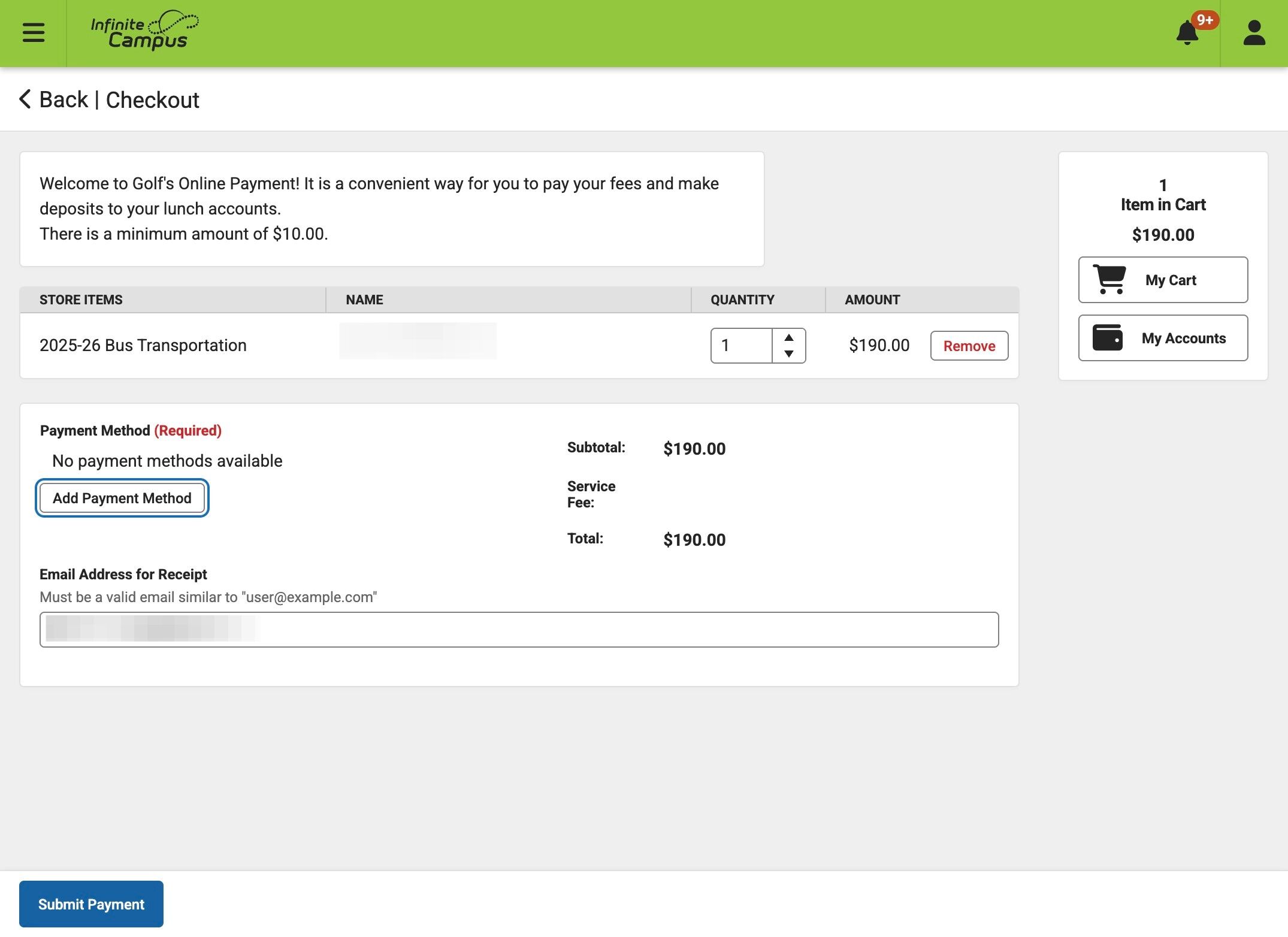Go back using the Back link
Viewport: 1288px width, 937px height.
[64, 99]
